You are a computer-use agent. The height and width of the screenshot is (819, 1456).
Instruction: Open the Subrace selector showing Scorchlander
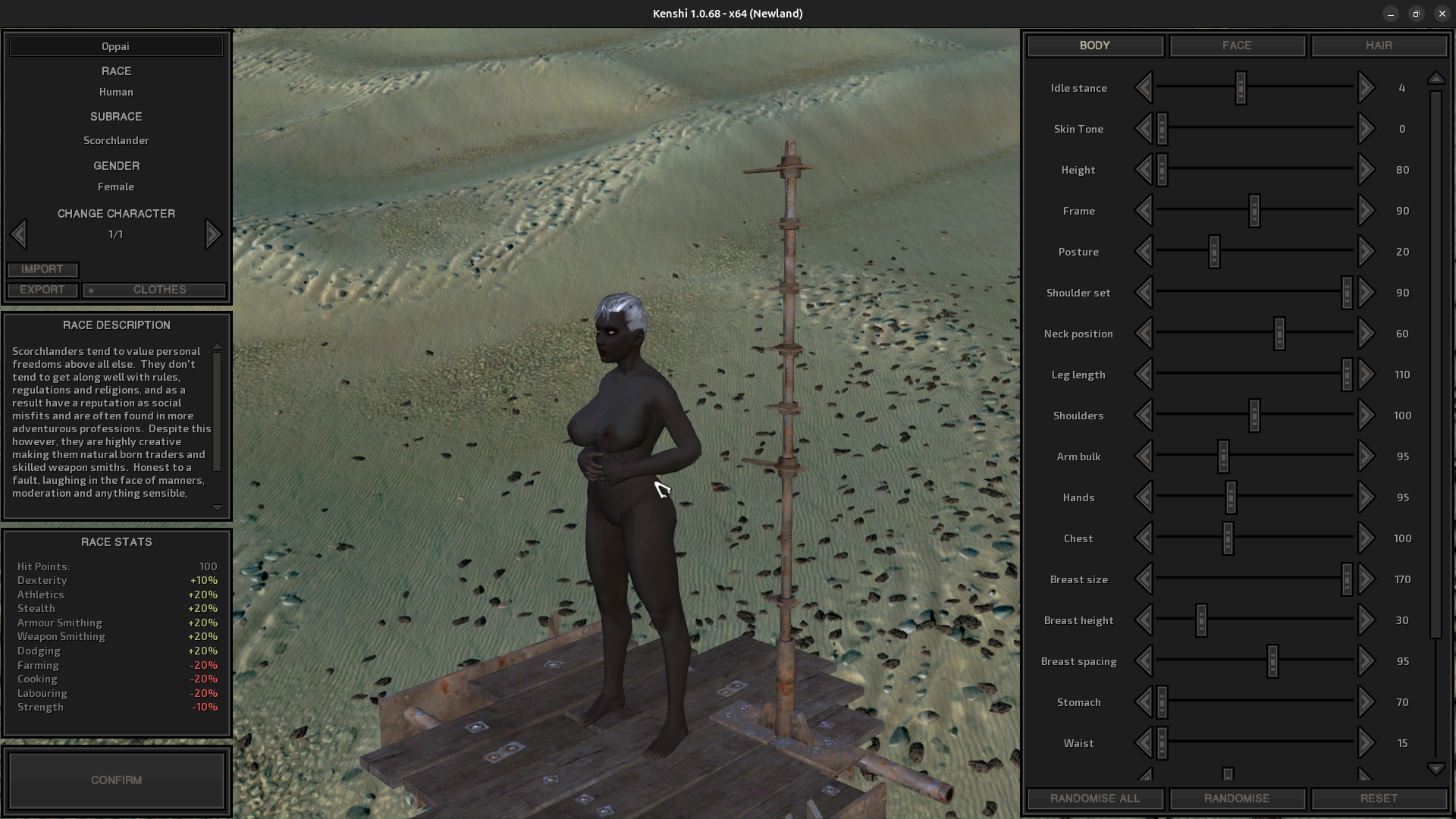(x=116, y=140)
